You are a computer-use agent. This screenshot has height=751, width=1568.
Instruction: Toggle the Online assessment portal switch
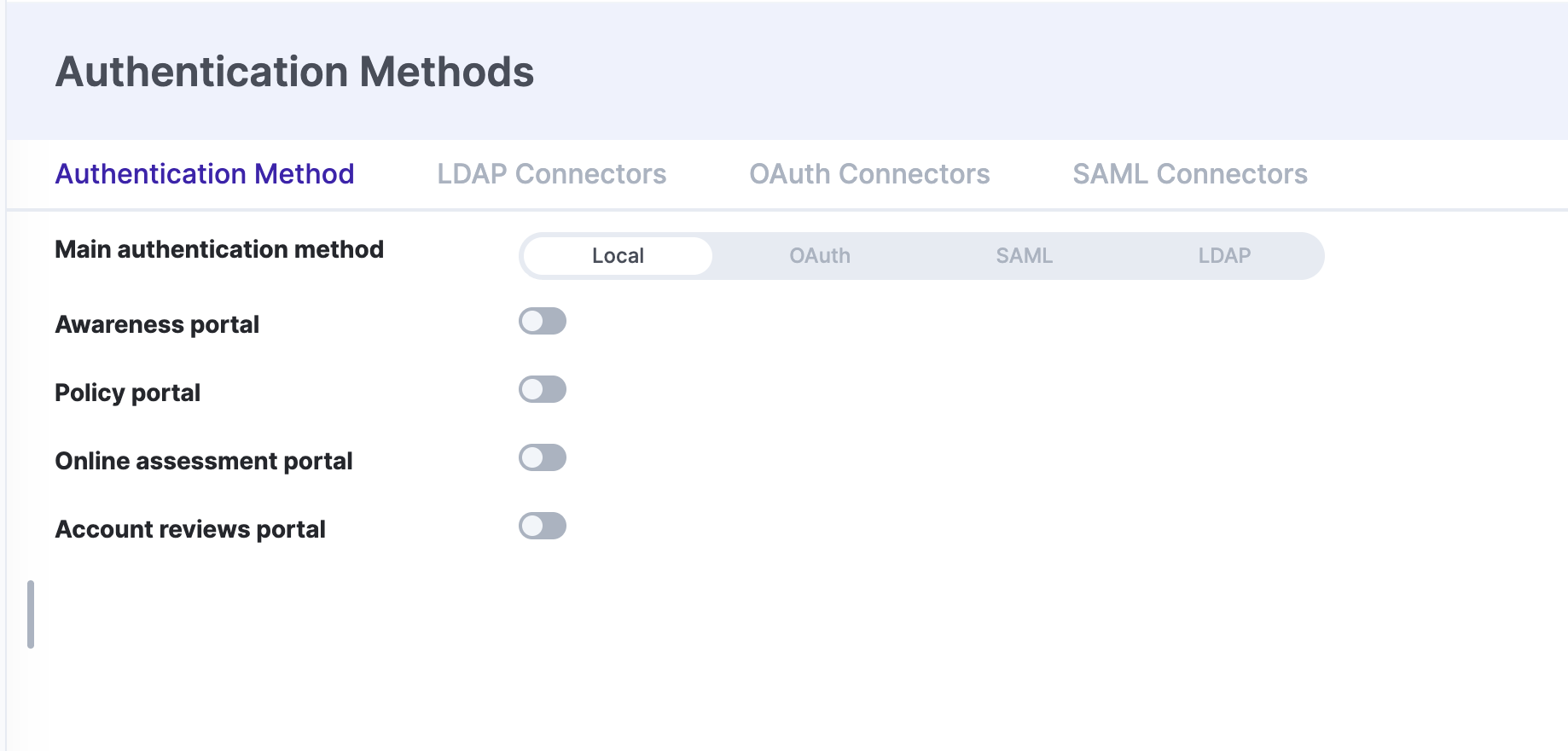pyautogui.click(x=543, y=457)
